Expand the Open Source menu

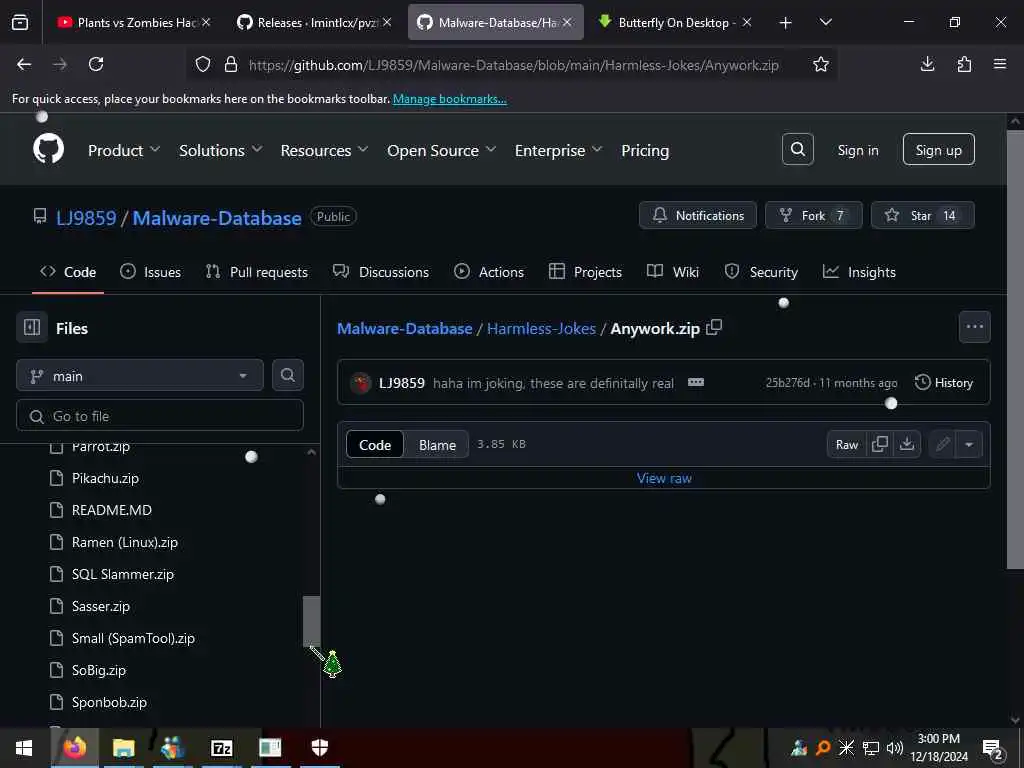[441, 150]
